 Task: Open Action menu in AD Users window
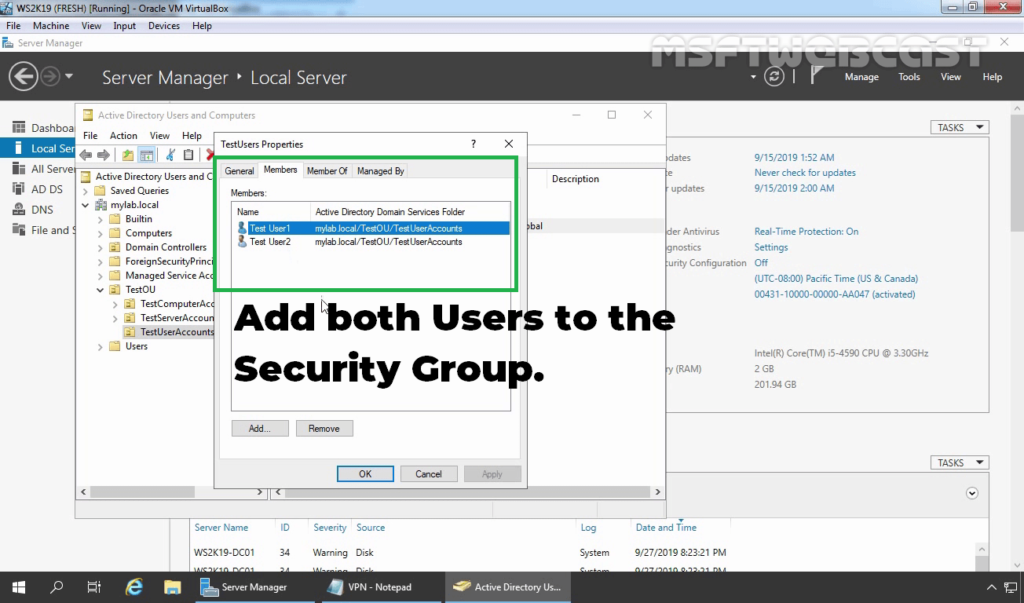click(123, 136)
